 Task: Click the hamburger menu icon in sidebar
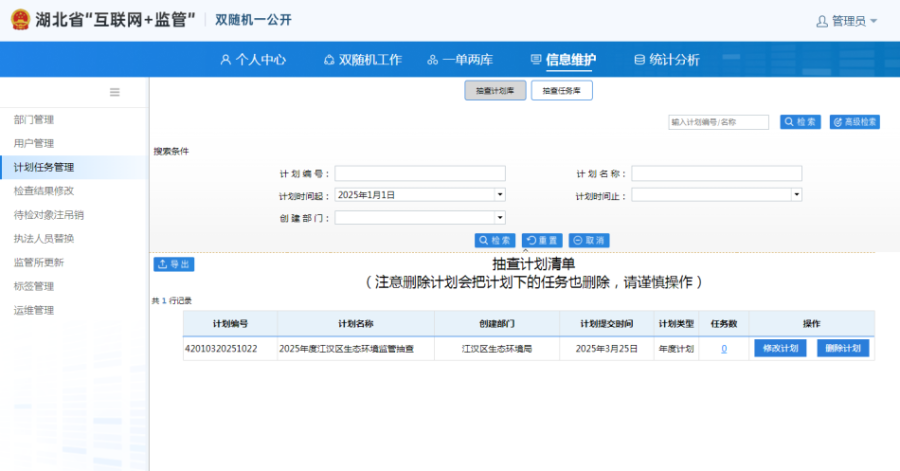(115, 92)
